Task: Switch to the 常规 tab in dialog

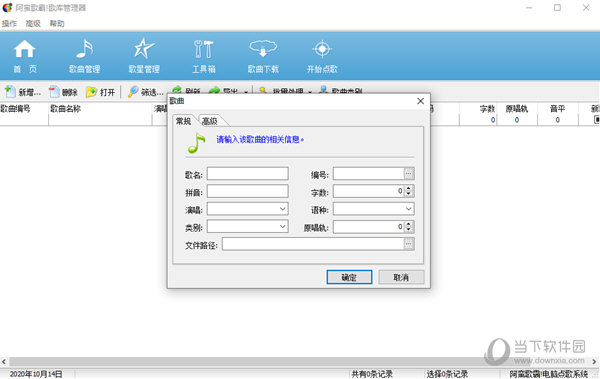Action: pyautogui.click(x=184, y=121)
